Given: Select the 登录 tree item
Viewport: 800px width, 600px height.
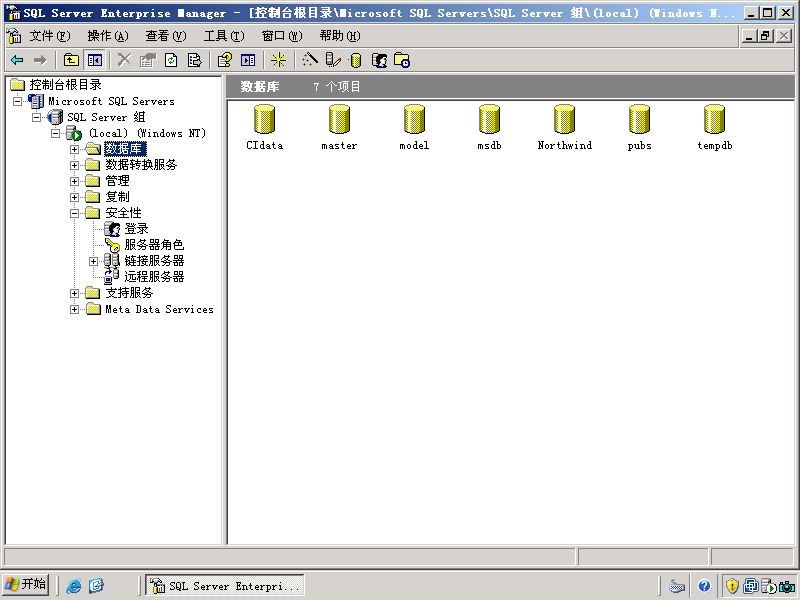Looking at the screenshot, I should point(136,229).
